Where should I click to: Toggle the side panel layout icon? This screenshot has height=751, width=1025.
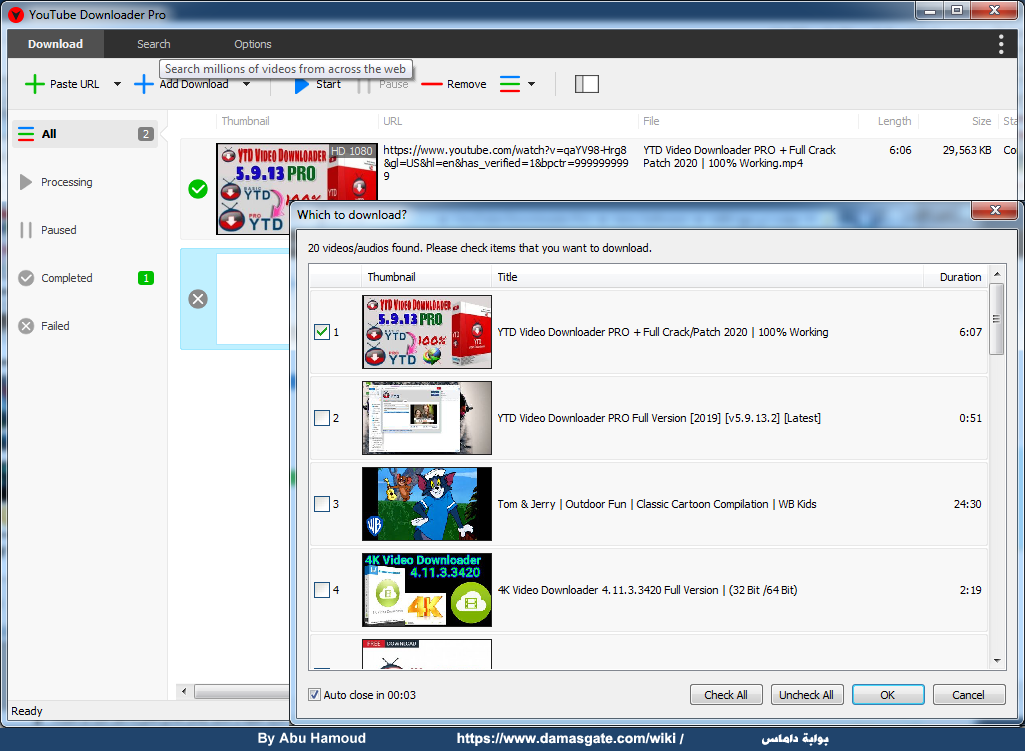586,84
